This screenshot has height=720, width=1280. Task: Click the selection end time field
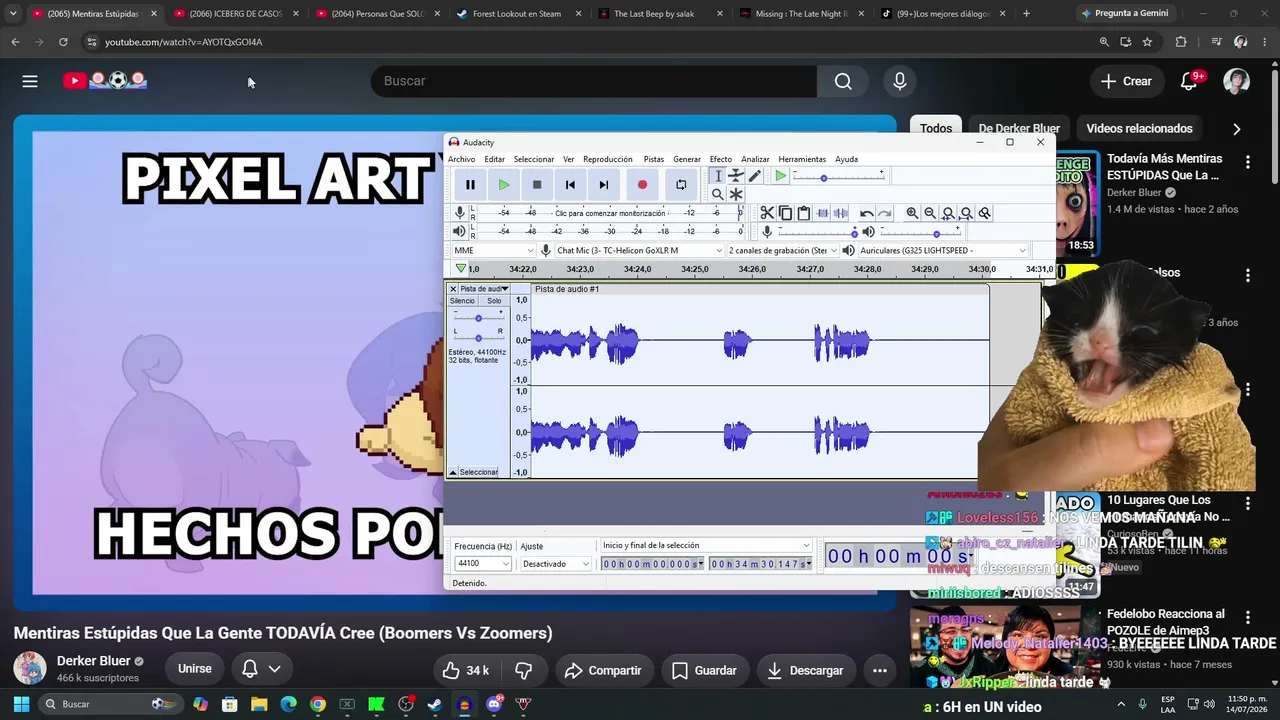[x=760, y=564]
